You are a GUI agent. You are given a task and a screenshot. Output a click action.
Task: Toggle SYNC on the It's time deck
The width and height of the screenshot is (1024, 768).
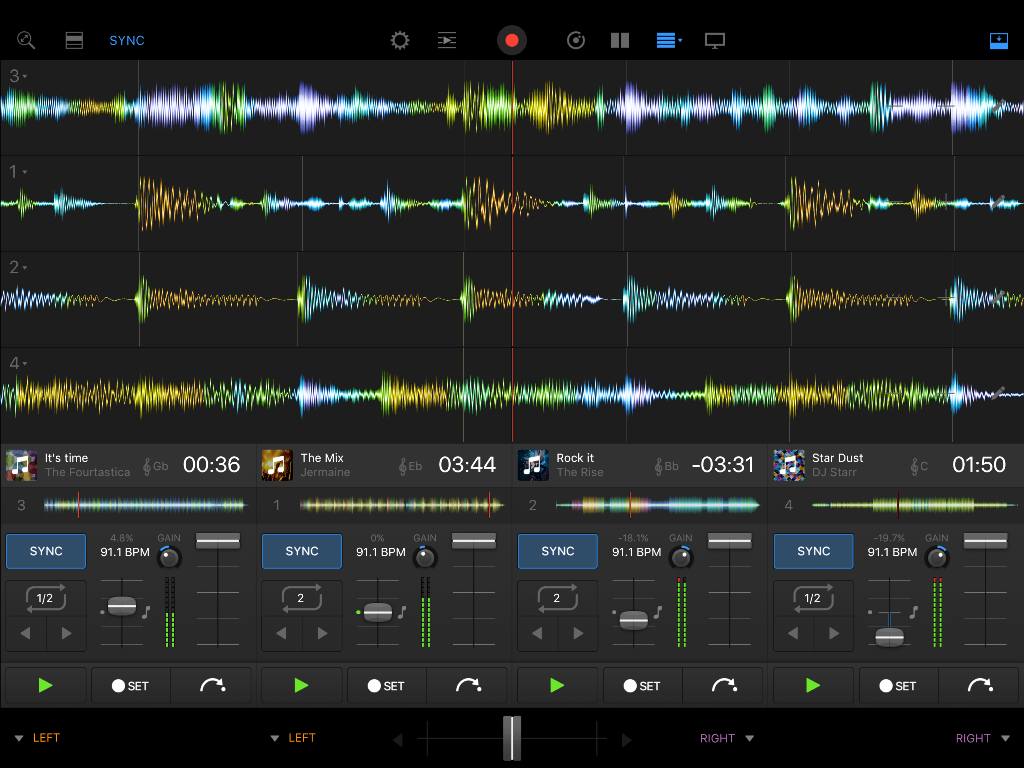pyautogui.click(x=46, y=551)
